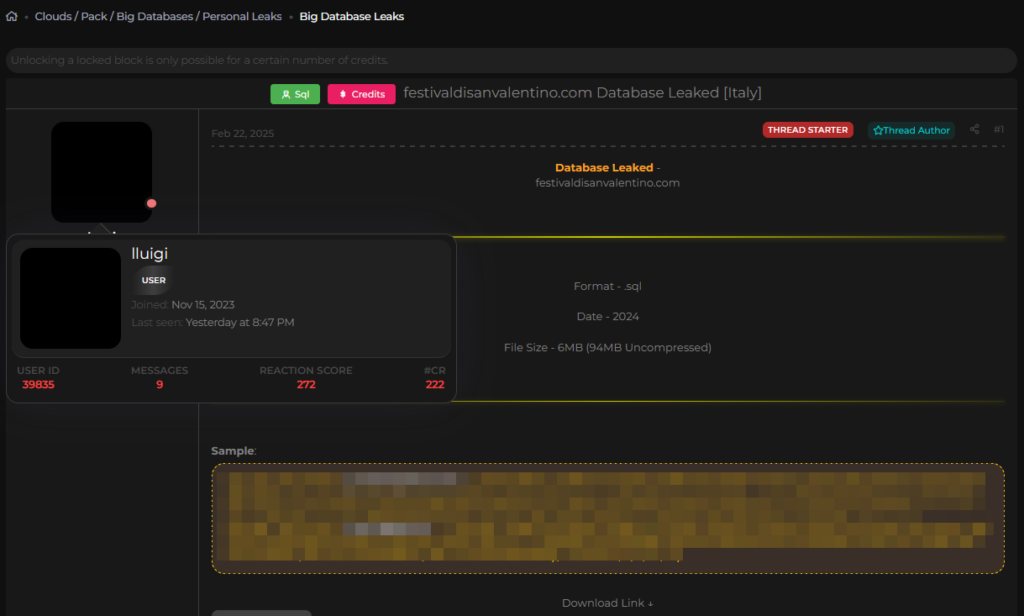Click the large avatar in the profile popup
This screenshot has width=1024, height=616.
70,298
